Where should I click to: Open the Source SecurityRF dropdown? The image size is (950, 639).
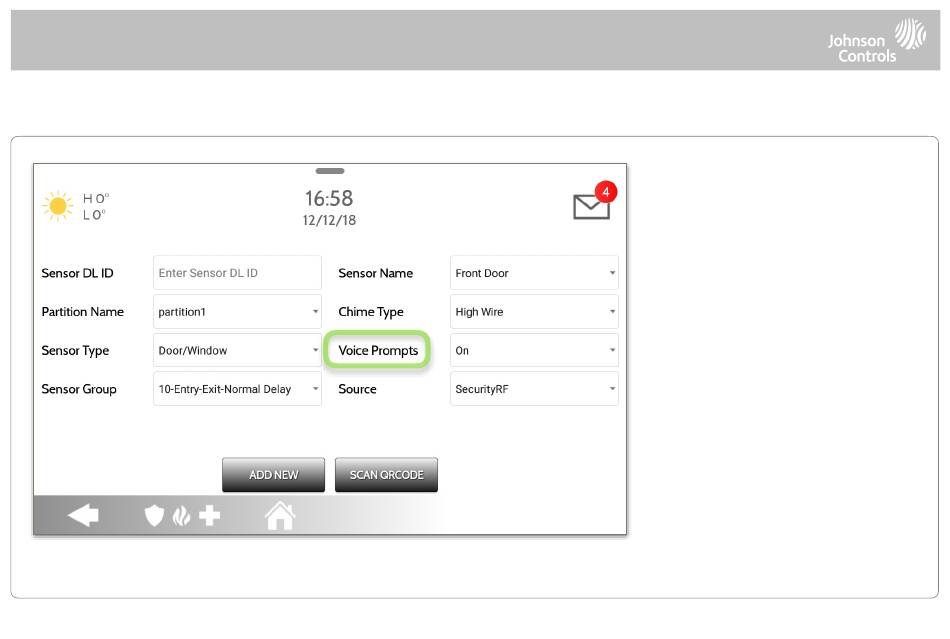click(x=534, y=389)
